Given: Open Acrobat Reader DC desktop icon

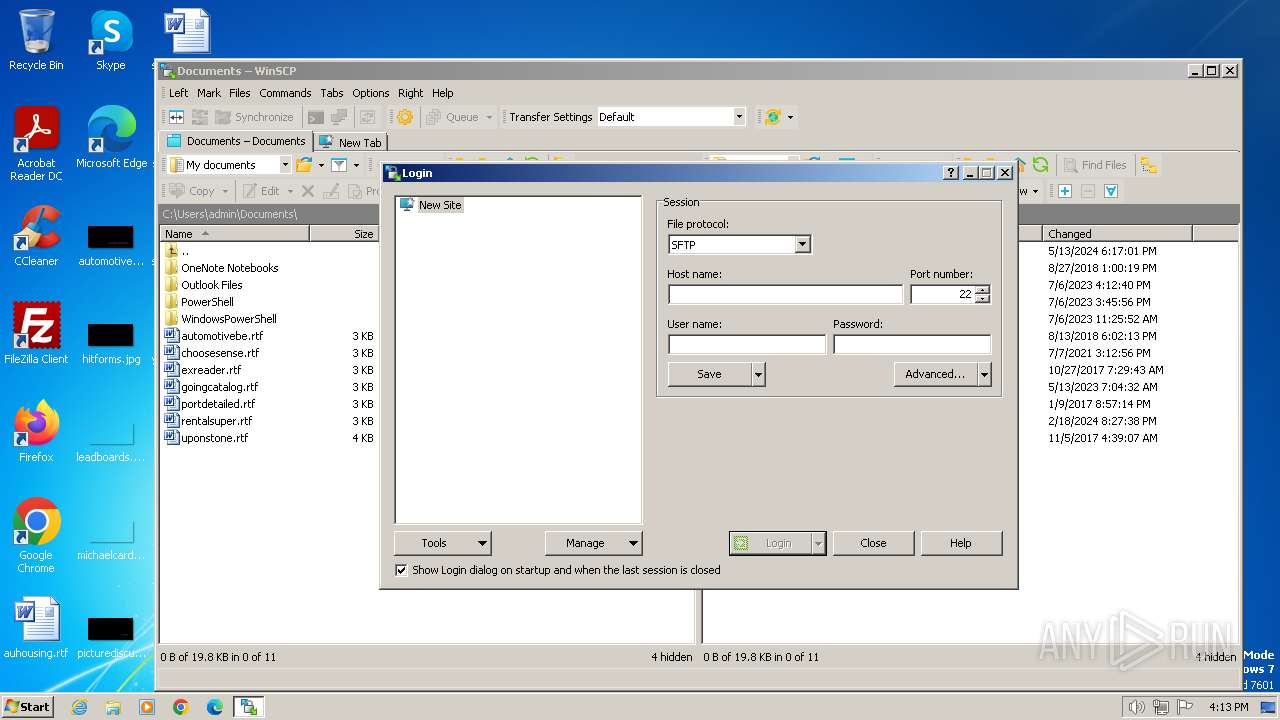Looking at the screenshot, I should [x=36, y=144].
